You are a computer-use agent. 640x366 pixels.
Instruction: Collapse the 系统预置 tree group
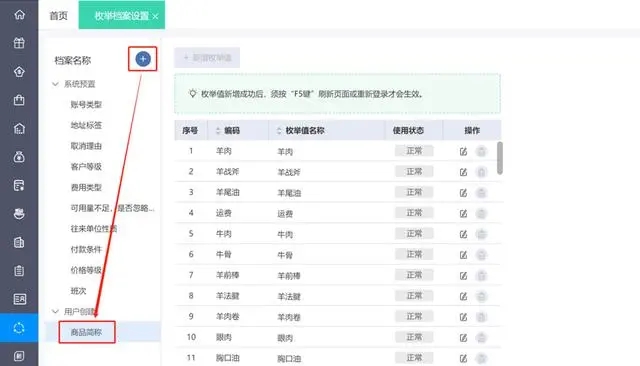[55, 84]
